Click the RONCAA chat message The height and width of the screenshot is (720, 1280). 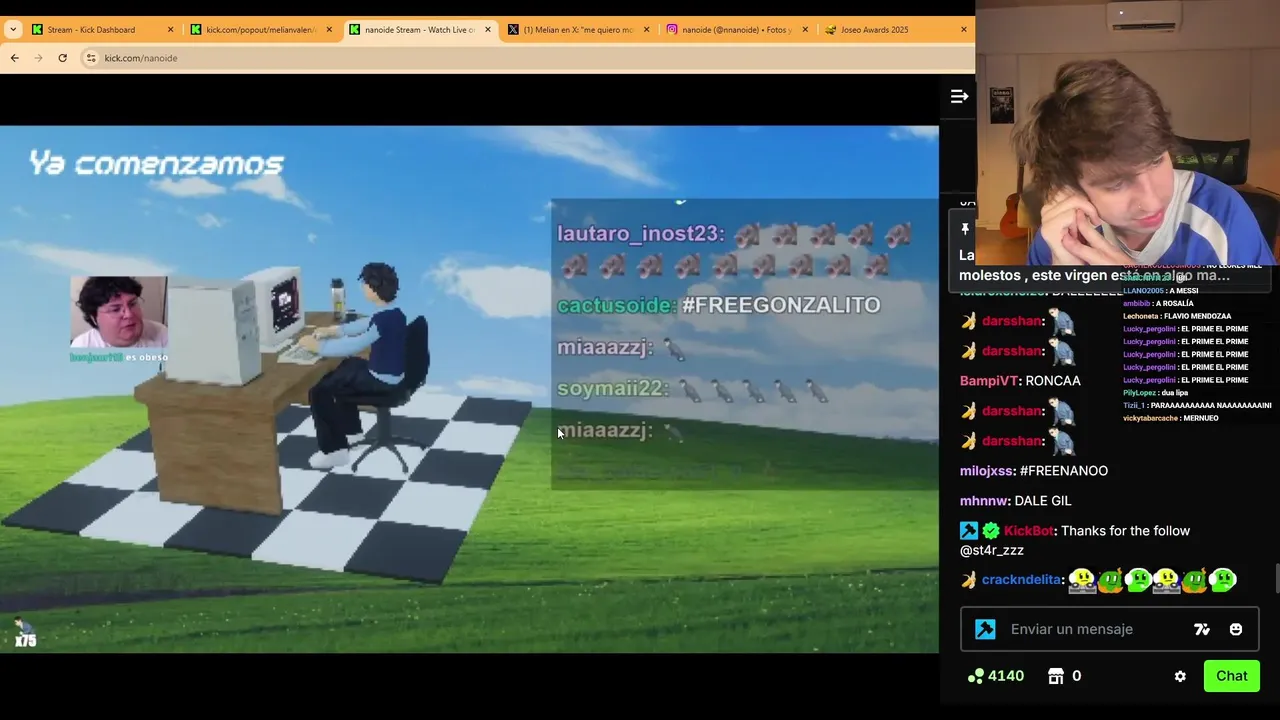coord(1053,381)
